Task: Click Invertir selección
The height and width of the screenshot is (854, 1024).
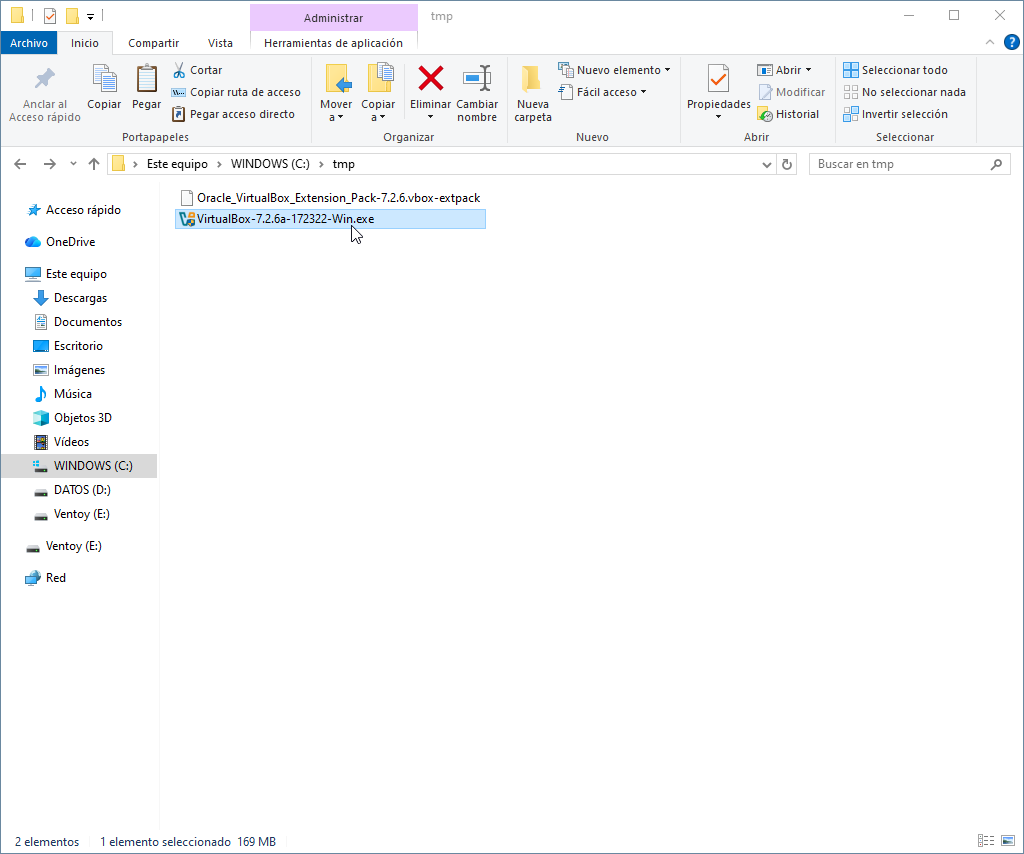Action: click(895, 114)
